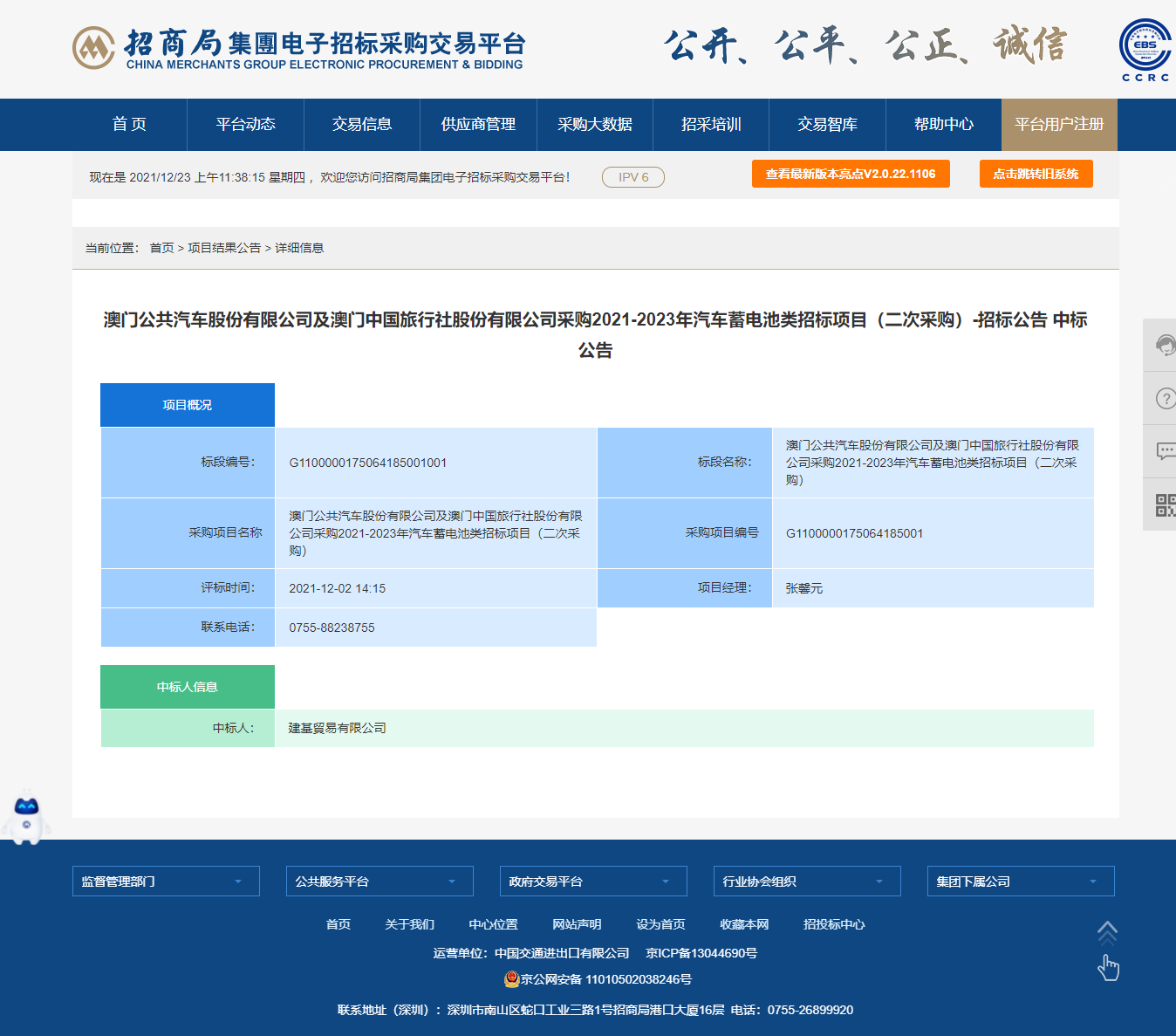Click the customer service headset icon
The height and width of the screenshot is (1036, 1176).
[x=1165, y=346]
